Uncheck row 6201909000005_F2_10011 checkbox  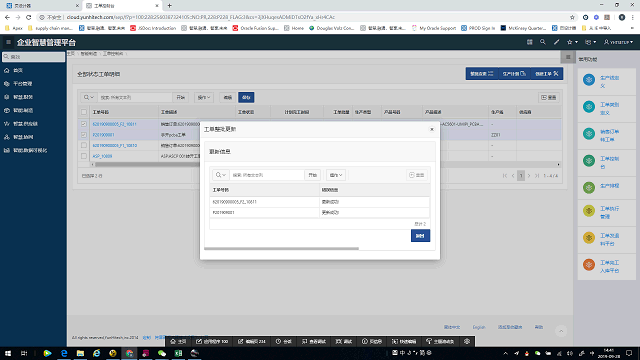click(84, 124)
